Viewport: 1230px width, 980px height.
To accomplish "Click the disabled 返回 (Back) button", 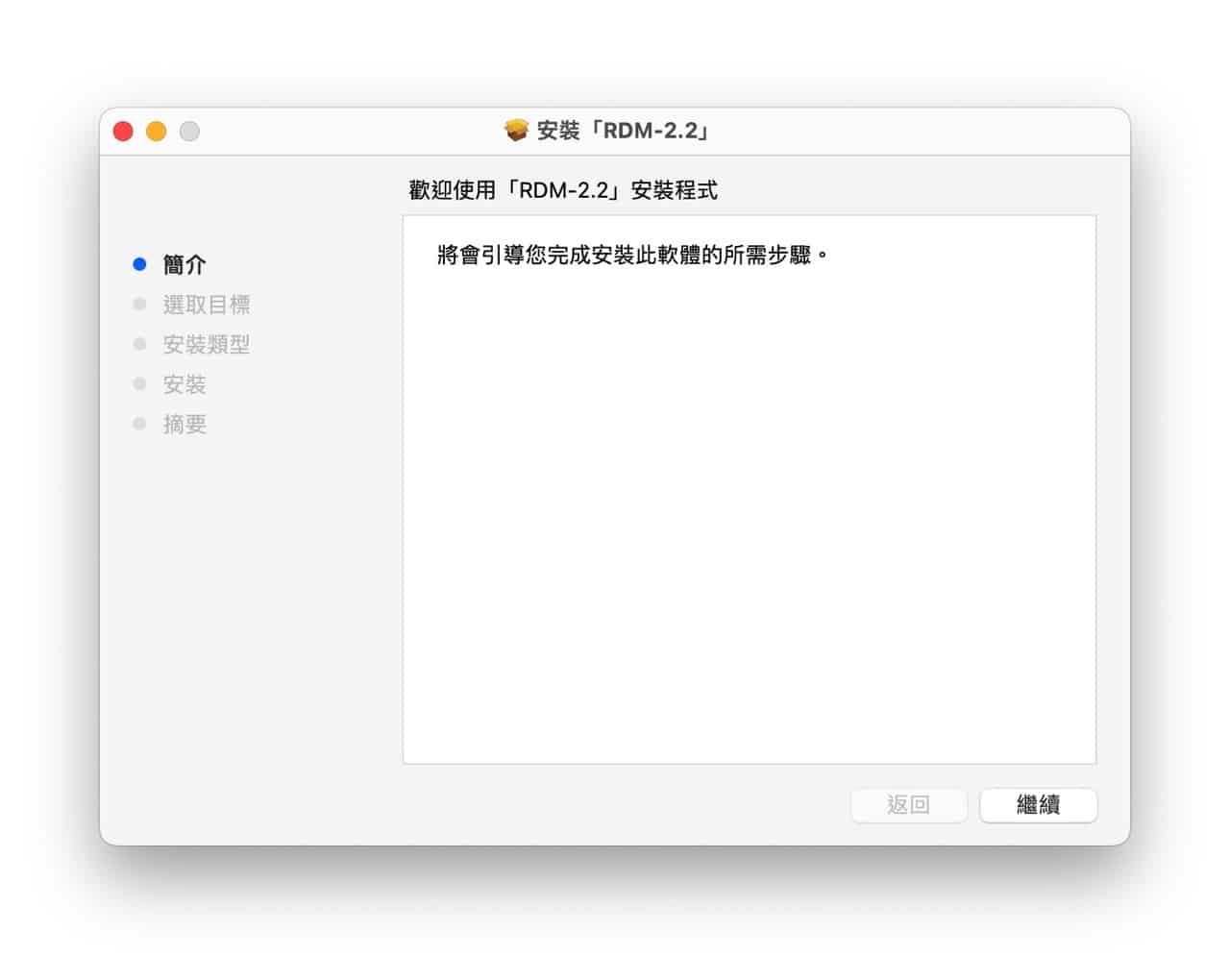I will 908,805.
